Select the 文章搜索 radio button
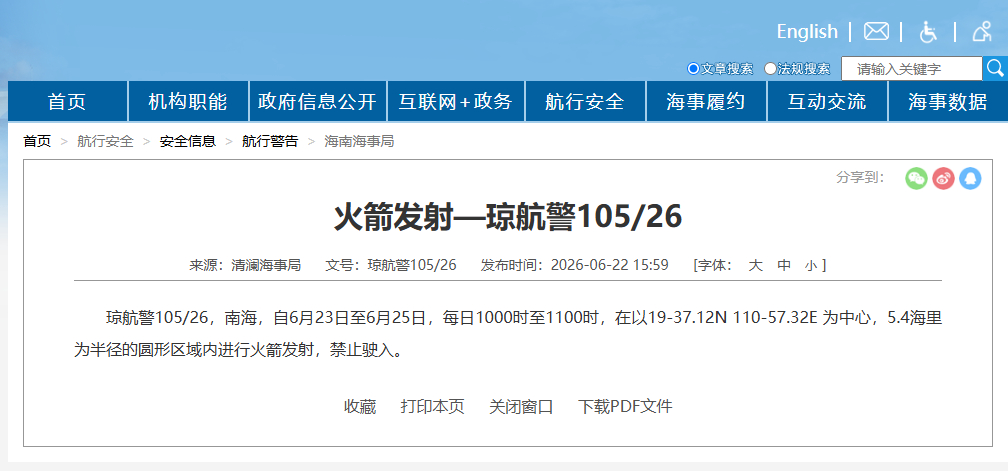The image size is (1008, 471). 693,68
